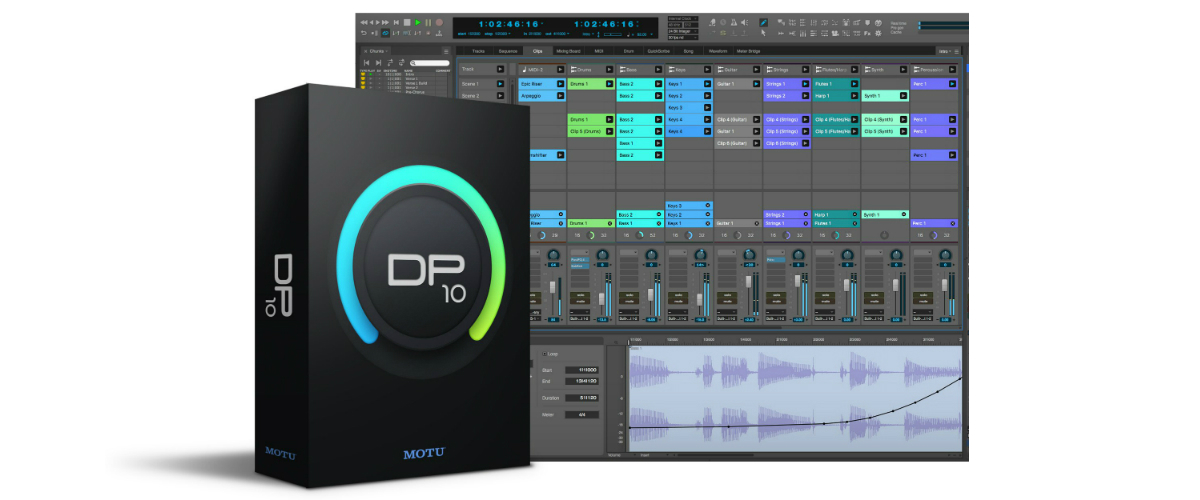Click the Strings track header play button

tap(806, 69)
